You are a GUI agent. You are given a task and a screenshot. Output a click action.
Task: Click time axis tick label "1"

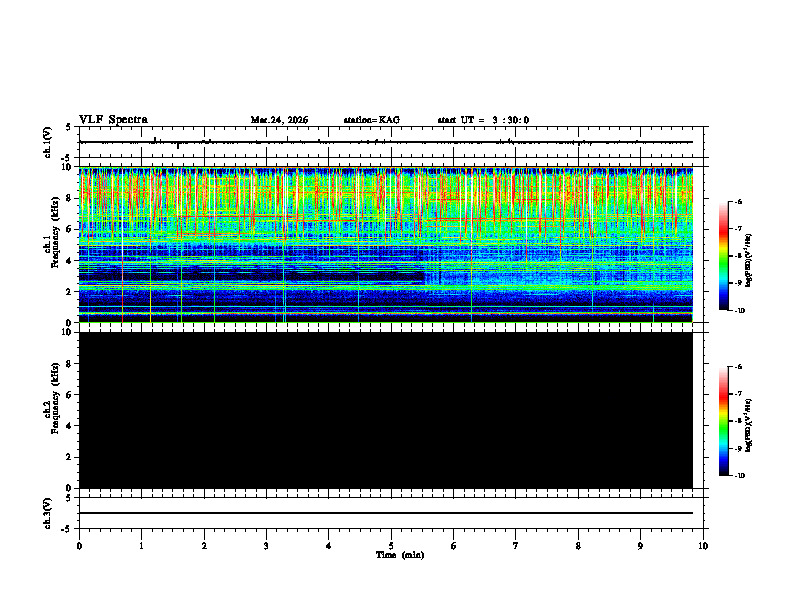(x=141, y=546)
